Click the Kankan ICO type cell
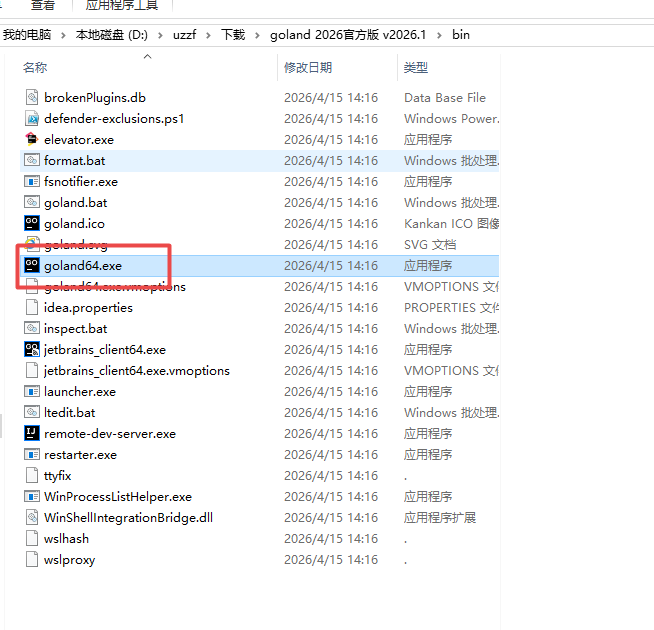Viewport: 654px width, 630px height. pyautogui.click(x=451, y=224)
